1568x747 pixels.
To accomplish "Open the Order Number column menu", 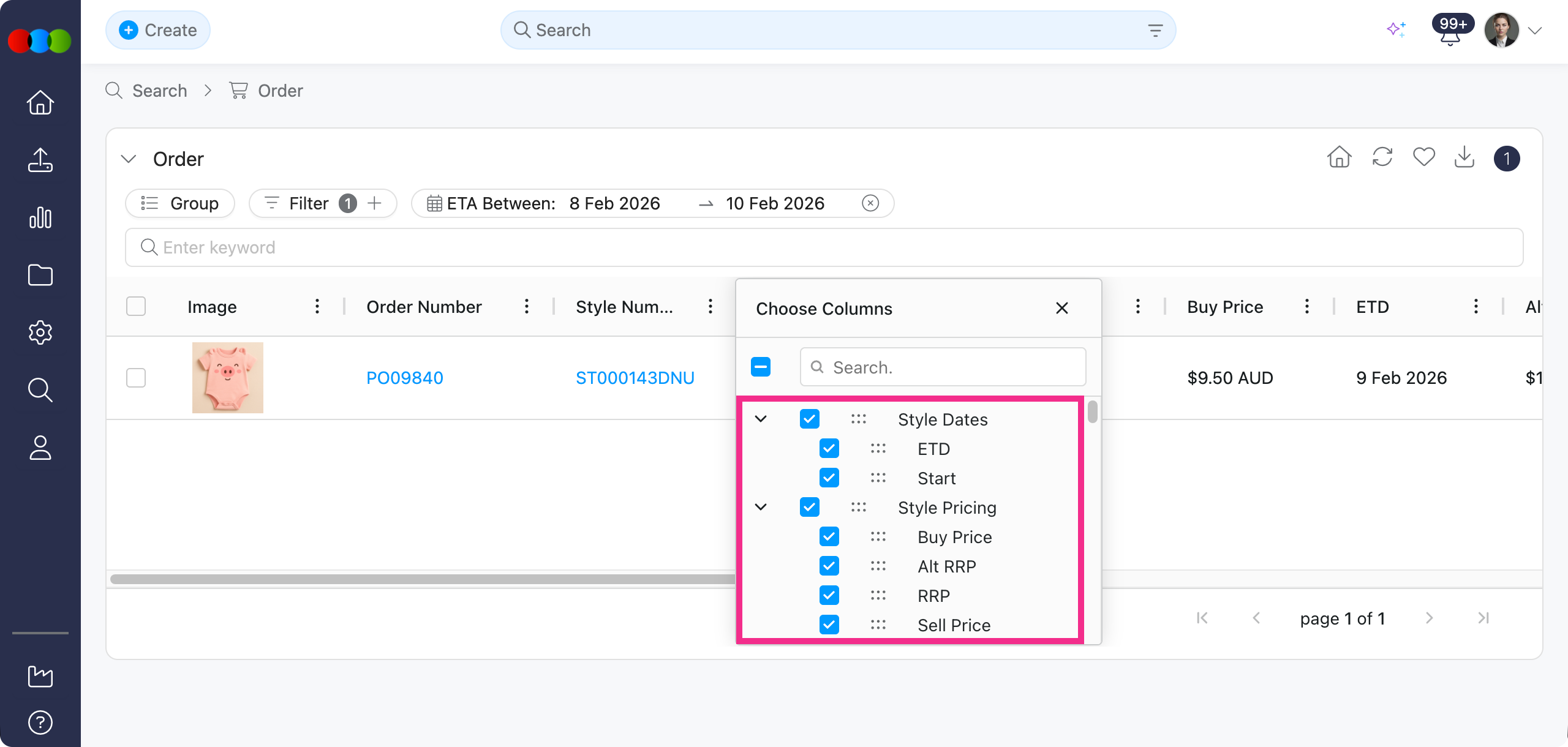I will [526, 307].
